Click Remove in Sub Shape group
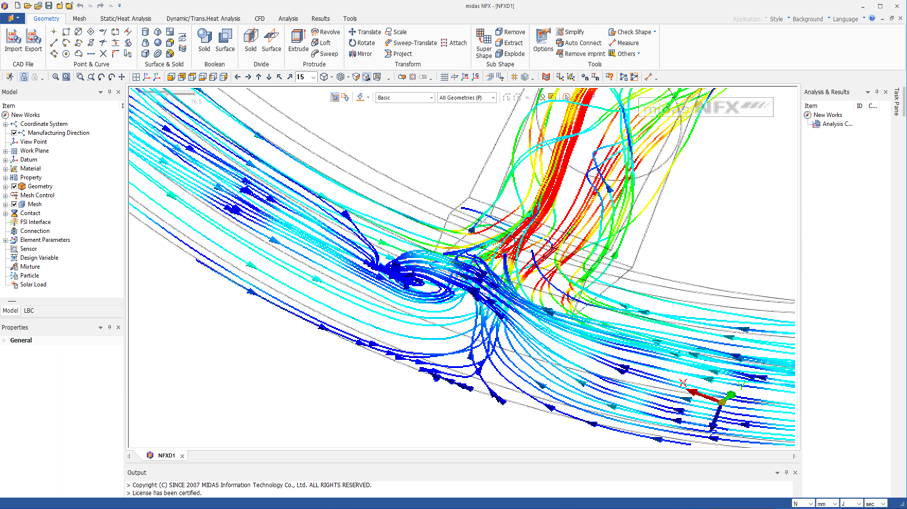The width and height of the screenshot is (907, 509). pos(510,32)
